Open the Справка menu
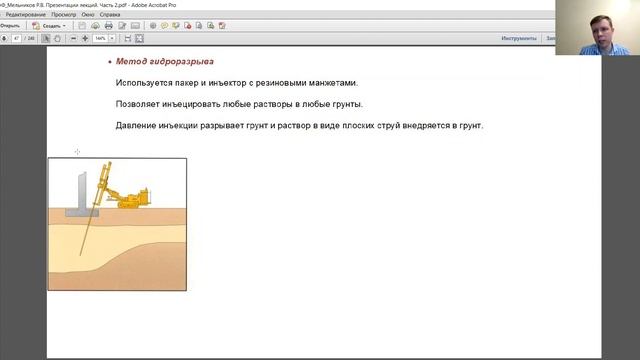Viewport: 640px width, 360px height. click(x=110, y=15)
